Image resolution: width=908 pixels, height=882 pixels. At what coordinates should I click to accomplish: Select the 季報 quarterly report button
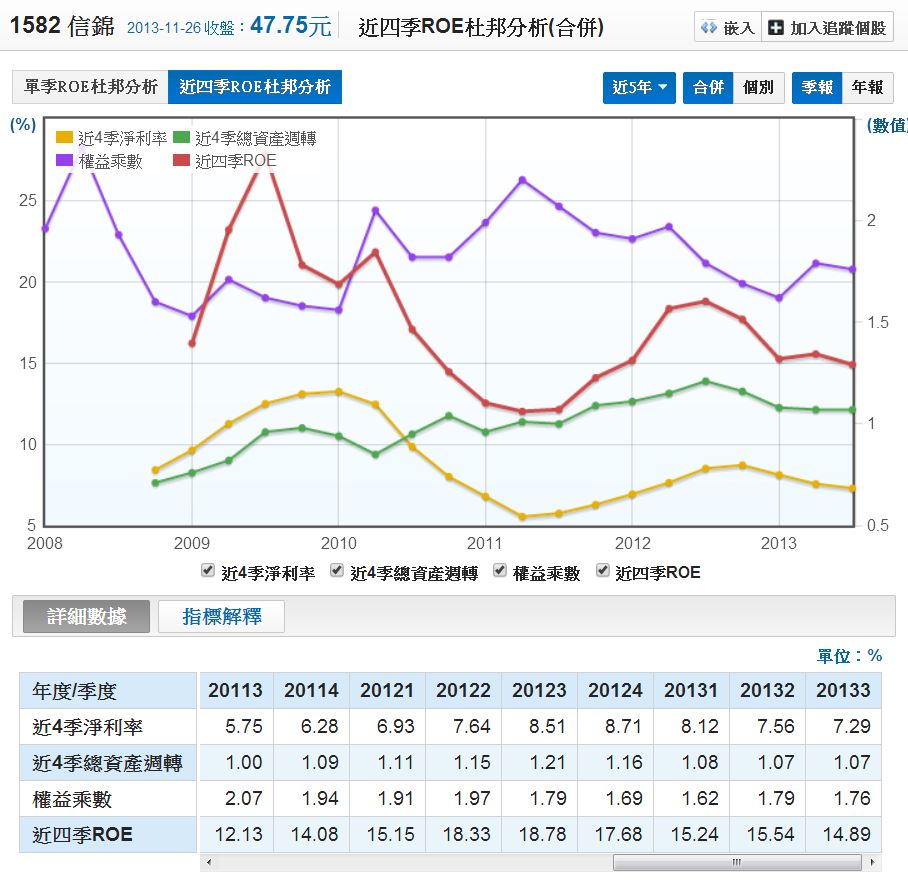click(817, 87)
